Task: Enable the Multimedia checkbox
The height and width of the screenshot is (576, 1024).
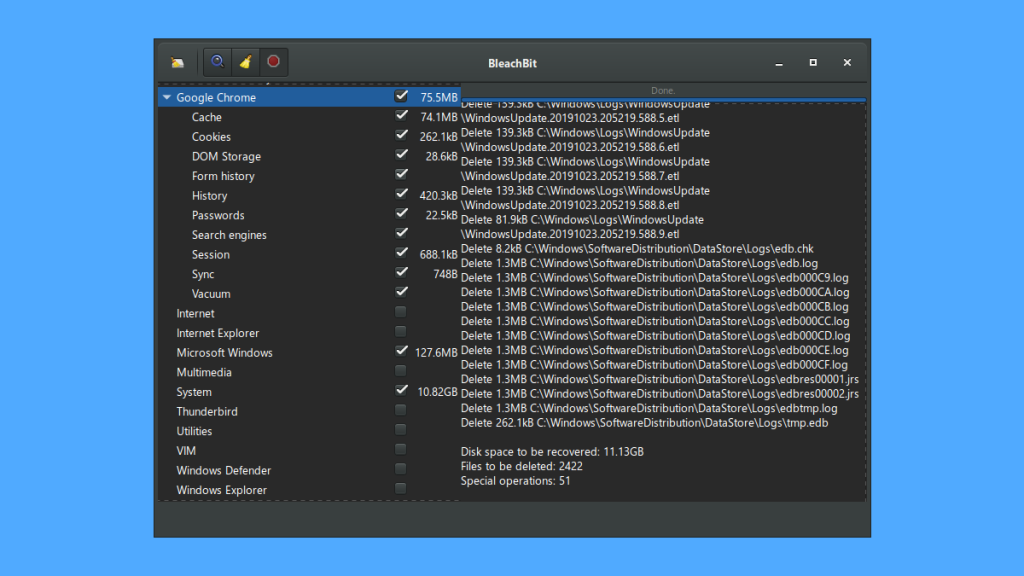Action: click(401, 371)
